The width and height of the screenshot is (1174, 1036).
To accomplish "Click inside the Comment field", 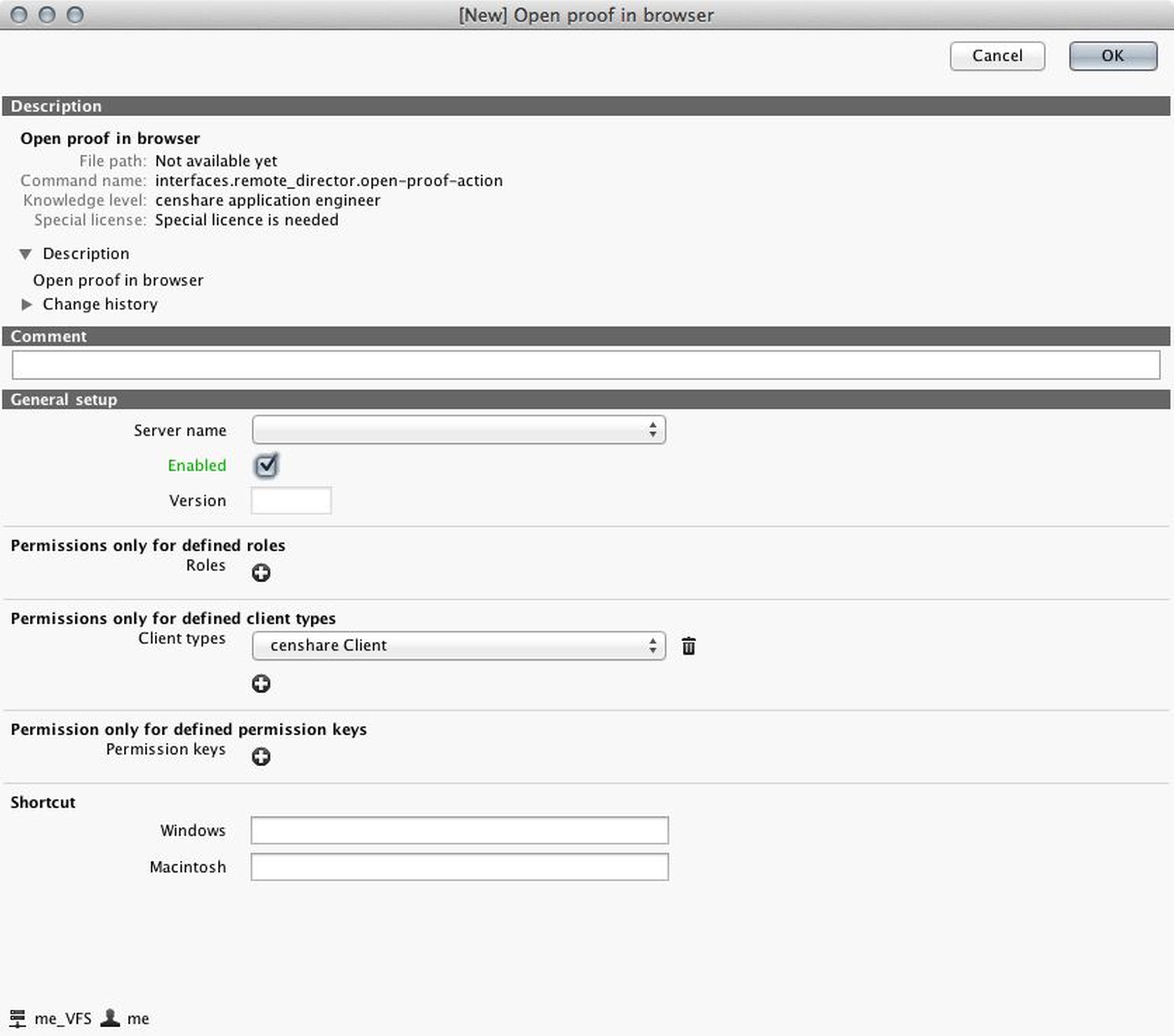I will click(x=586, y=364).
